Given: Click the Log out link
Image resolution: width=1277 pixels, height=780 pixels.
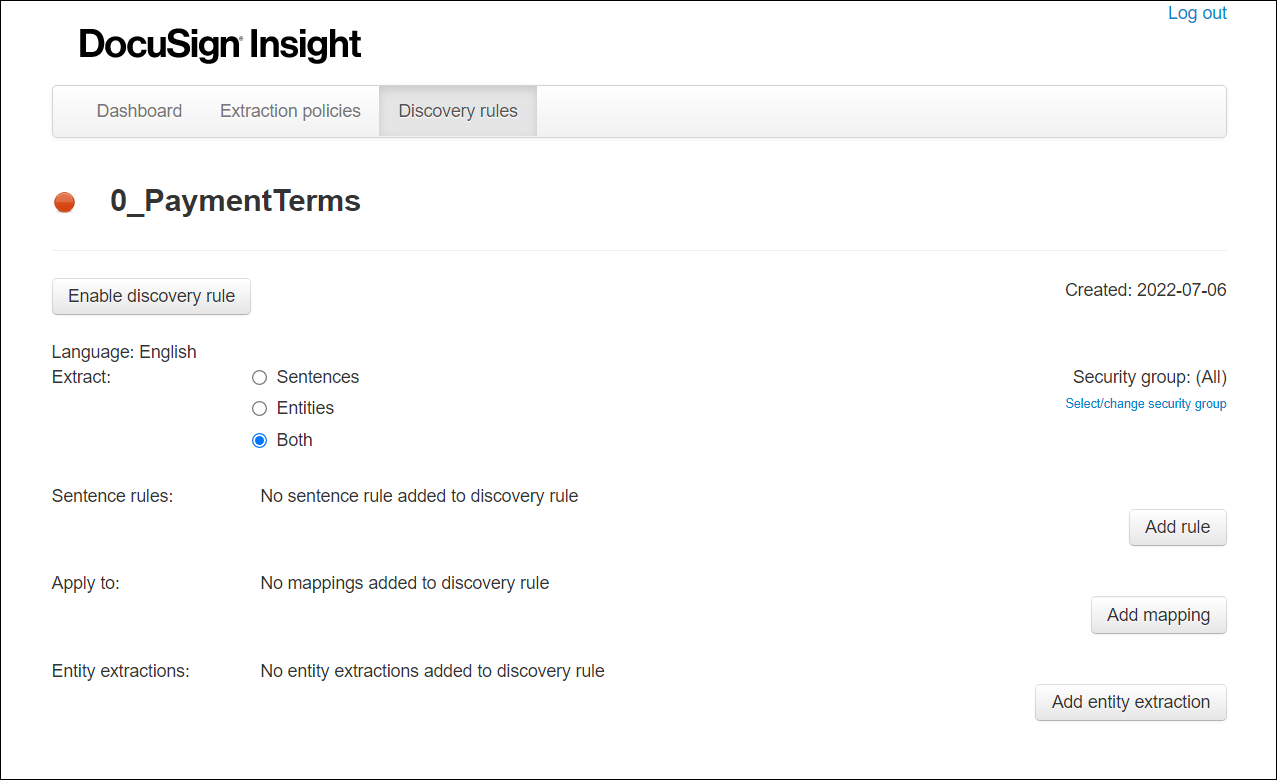Looking at the screenshot, I should coord(1196,13).
